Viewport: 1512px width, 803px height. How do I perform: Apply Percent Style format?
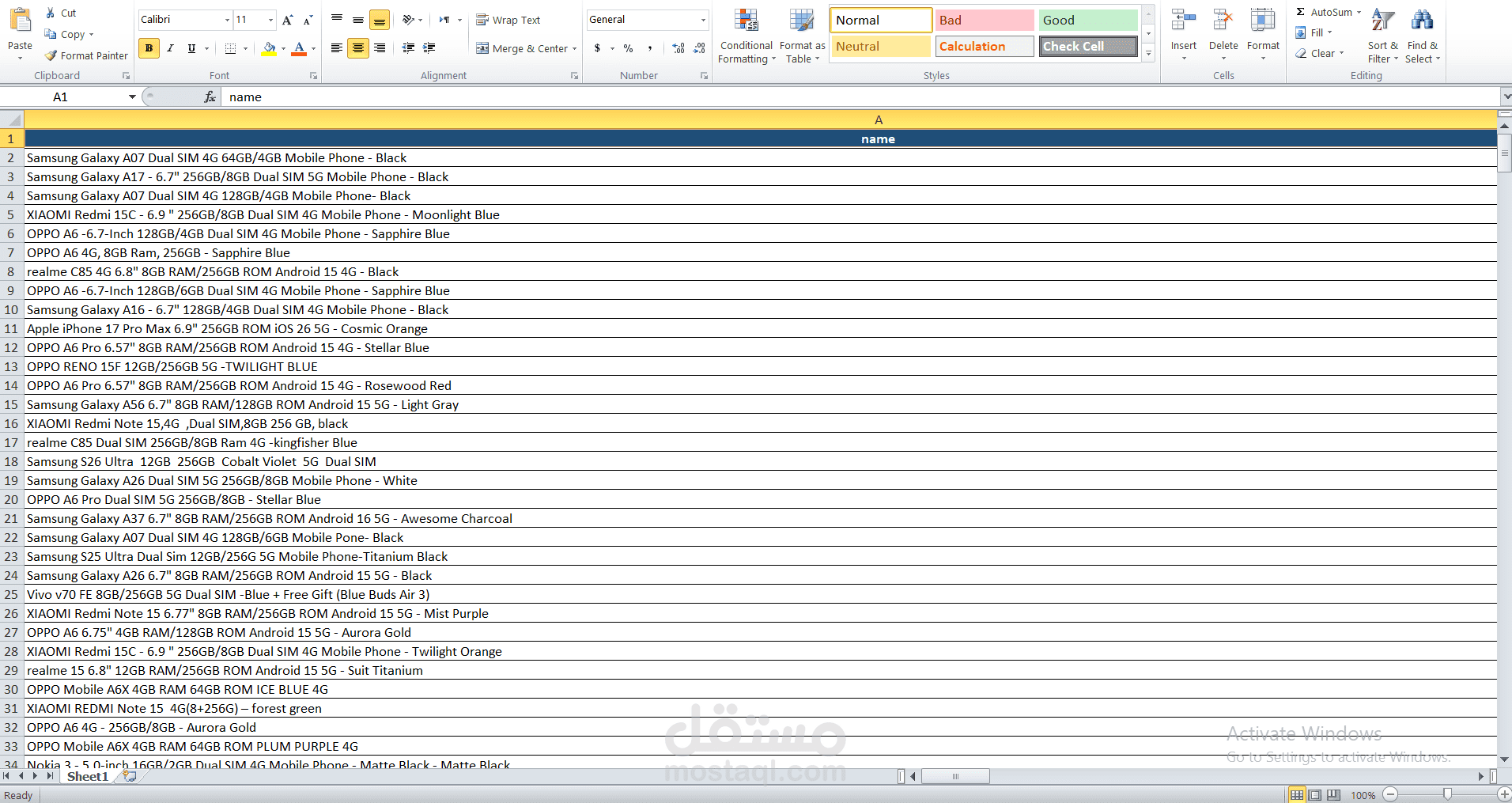pos(628,48)
